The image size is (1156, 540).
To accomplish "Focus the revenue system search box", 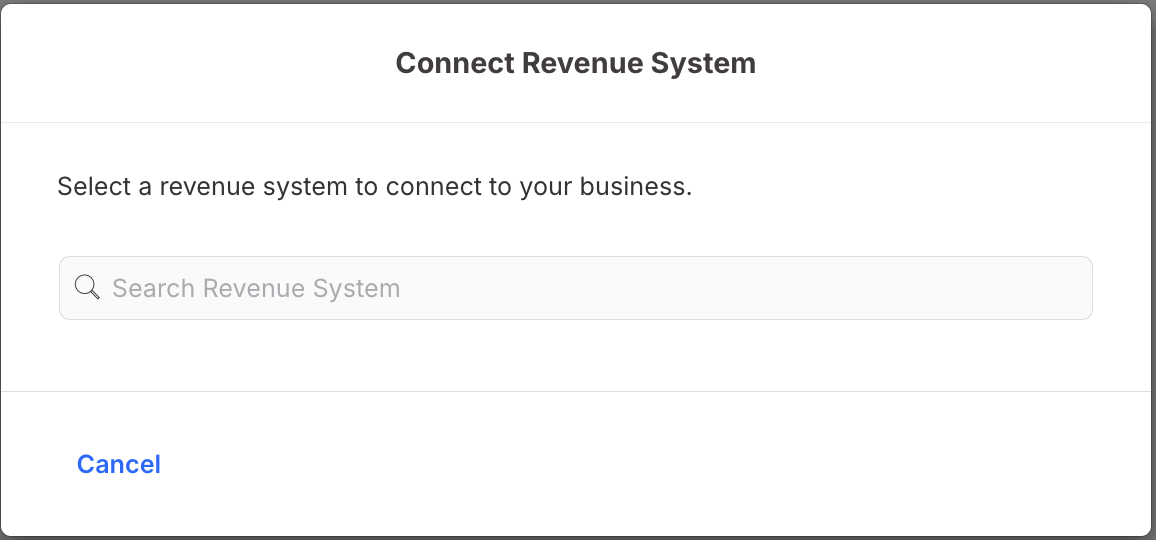I will point(575,288).
